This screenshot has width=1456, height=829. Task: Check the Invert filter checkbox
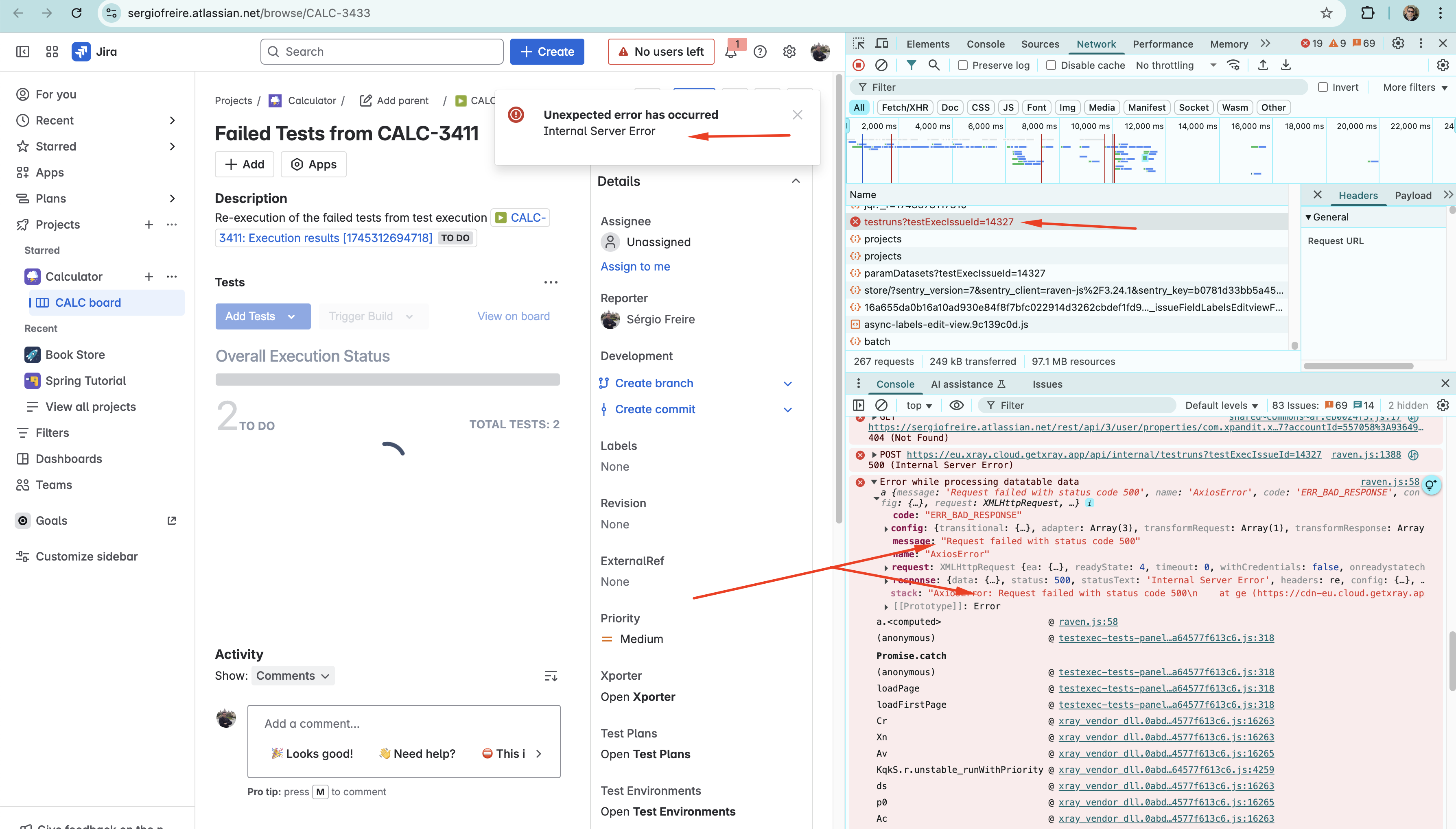[1323, 87]
